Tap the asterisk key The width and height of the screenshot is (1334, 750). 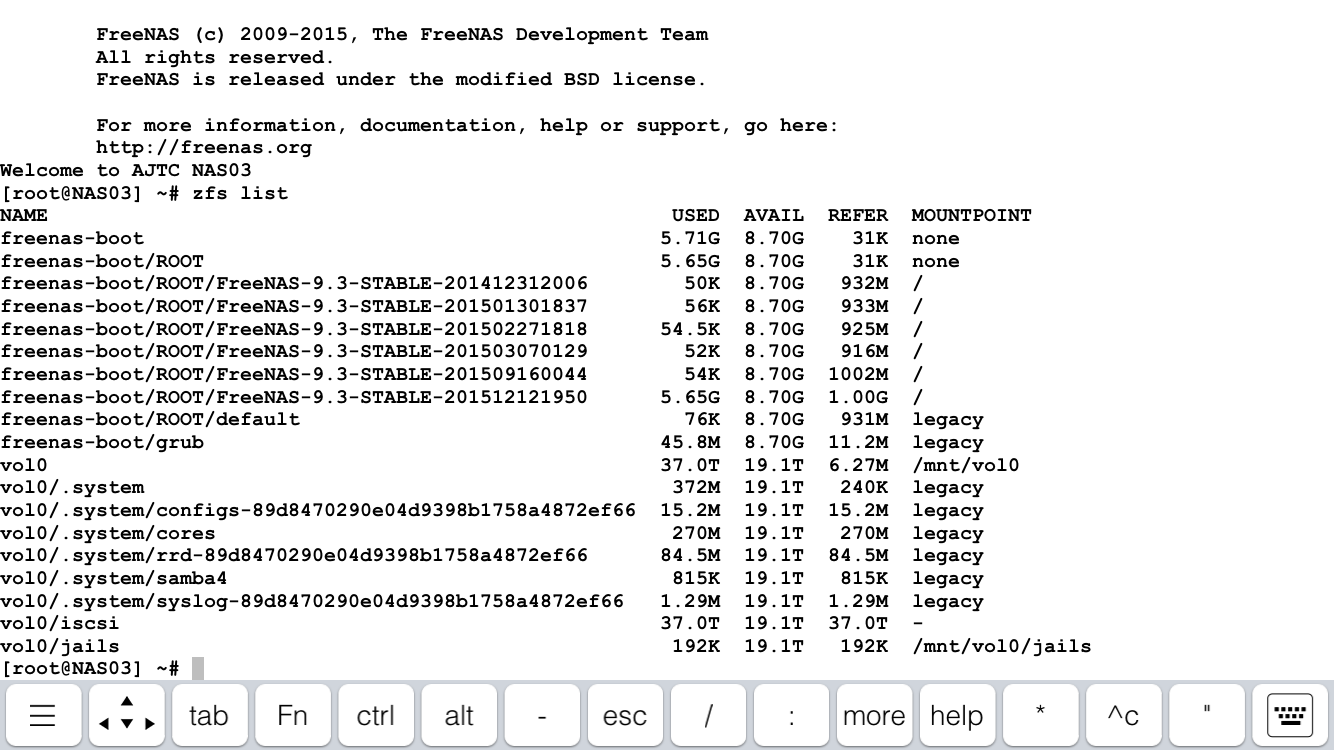click(x=1040, y=716)
